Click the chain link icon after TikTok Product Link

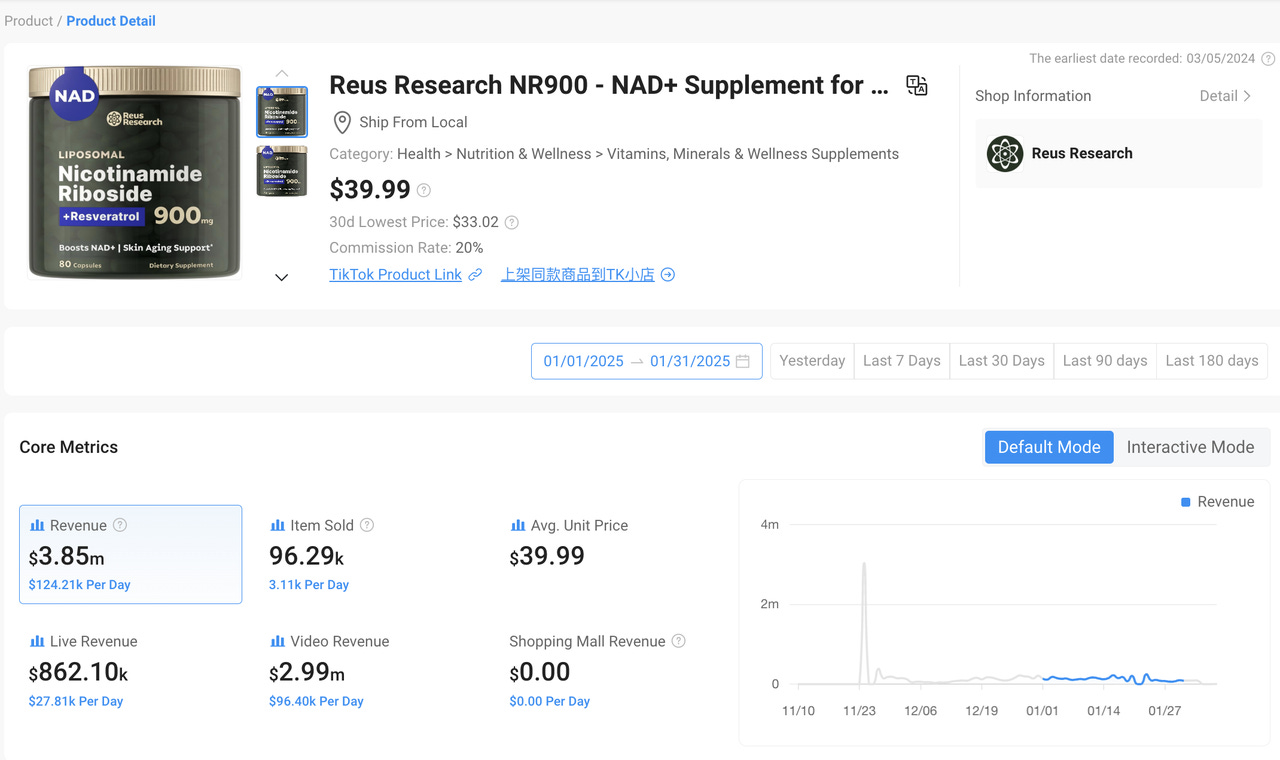pos(475,274)
